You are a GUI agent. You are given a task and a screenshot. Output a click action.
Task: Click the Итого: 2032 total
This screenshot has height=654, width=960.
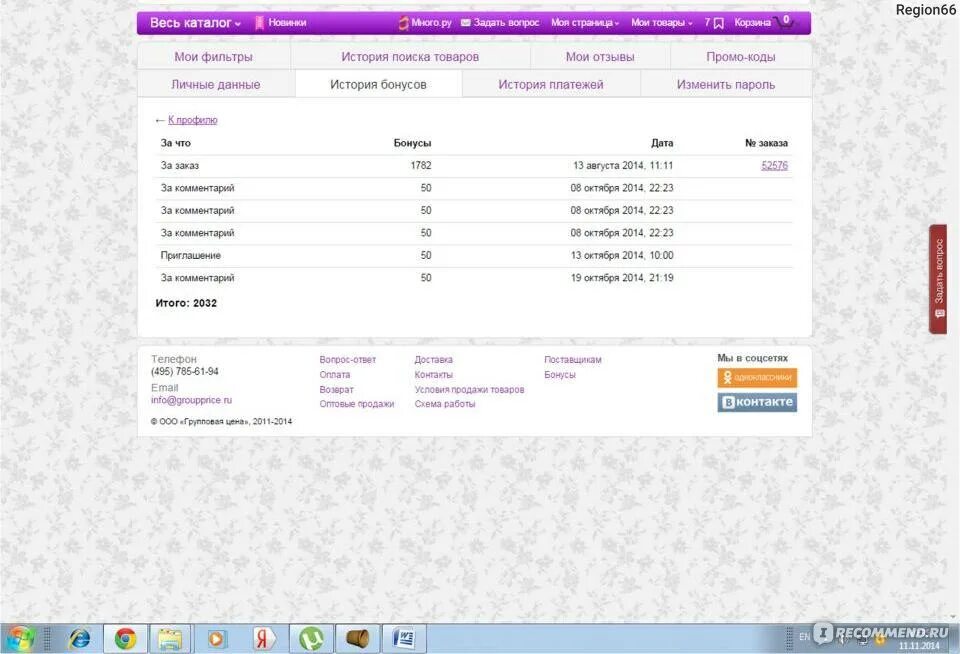(186, 303)
